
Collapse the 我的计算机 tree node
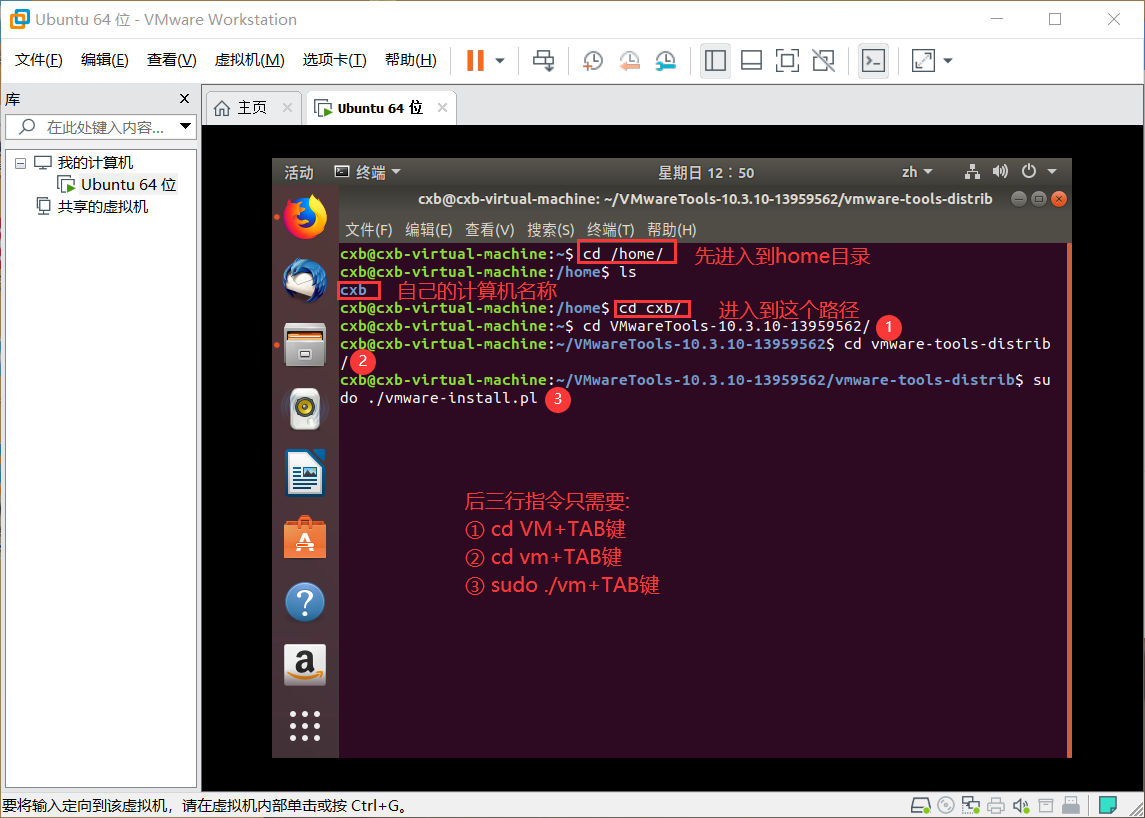(x=21, y=162)
